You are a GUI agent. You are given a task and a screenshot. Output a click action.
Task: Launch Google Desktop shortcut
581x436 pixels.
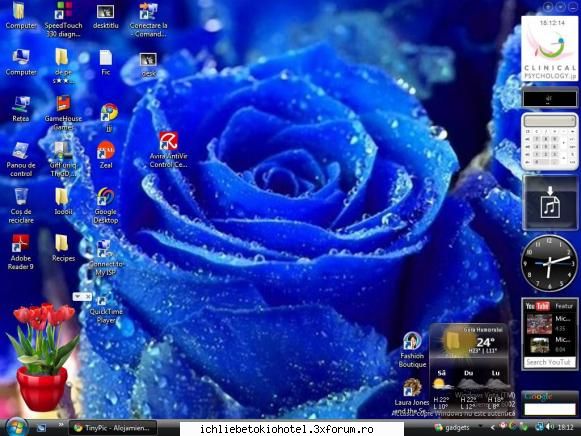click(x=106, y=206)
